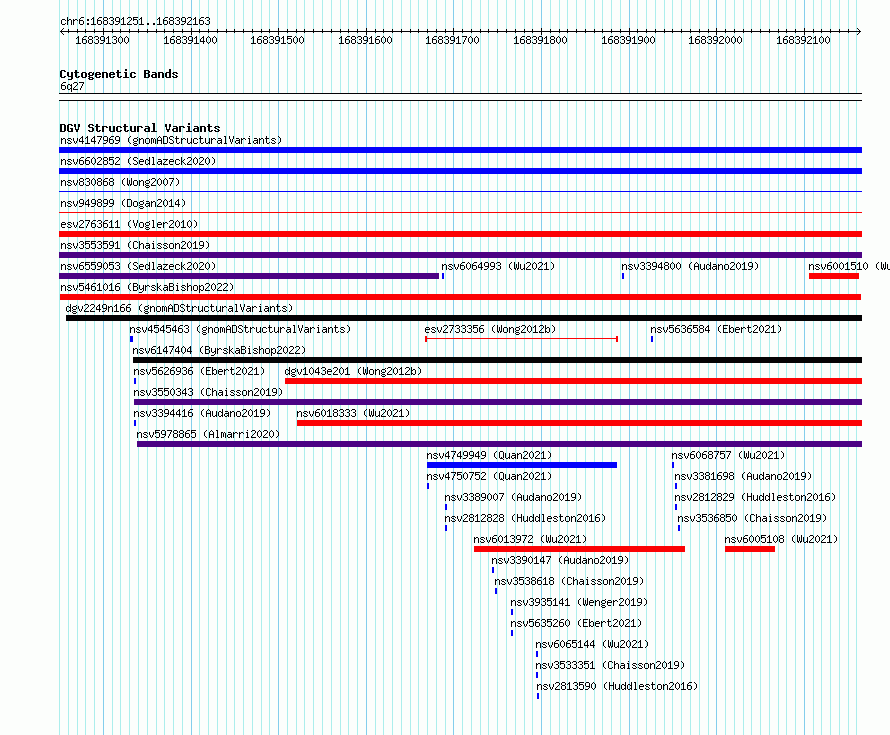This screenshot has height=735, width=890.
Task: Select nsv6147404 (ByrskaBishop2022) label
Action: click(219, 350)
